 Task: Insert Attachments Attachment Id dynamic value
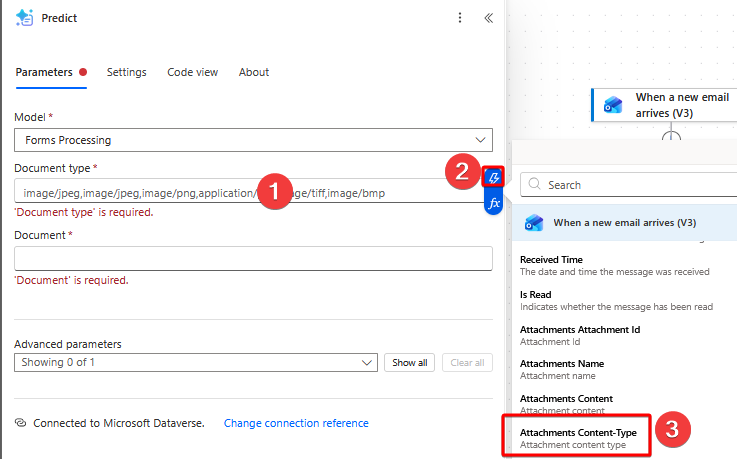pyautogui.click(x=580, y=335)
